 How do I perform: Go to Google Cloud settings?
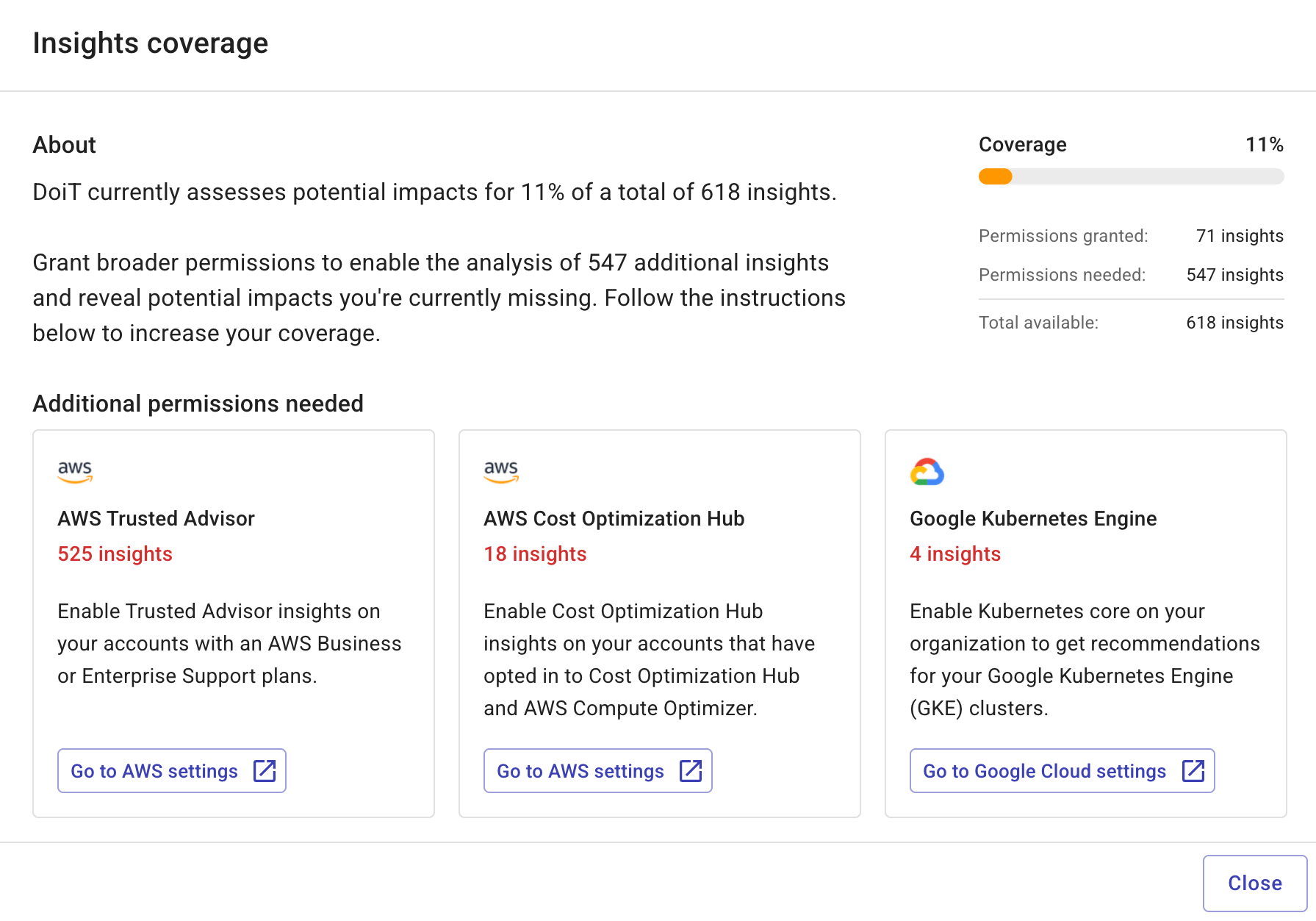(1062, 770)
